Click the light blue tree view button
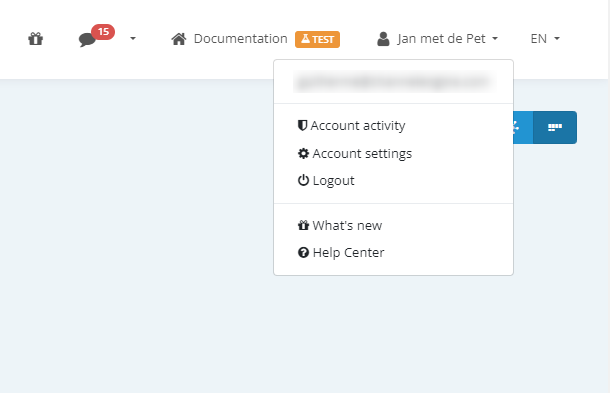 pyautogui.click(x=523, y=128)
